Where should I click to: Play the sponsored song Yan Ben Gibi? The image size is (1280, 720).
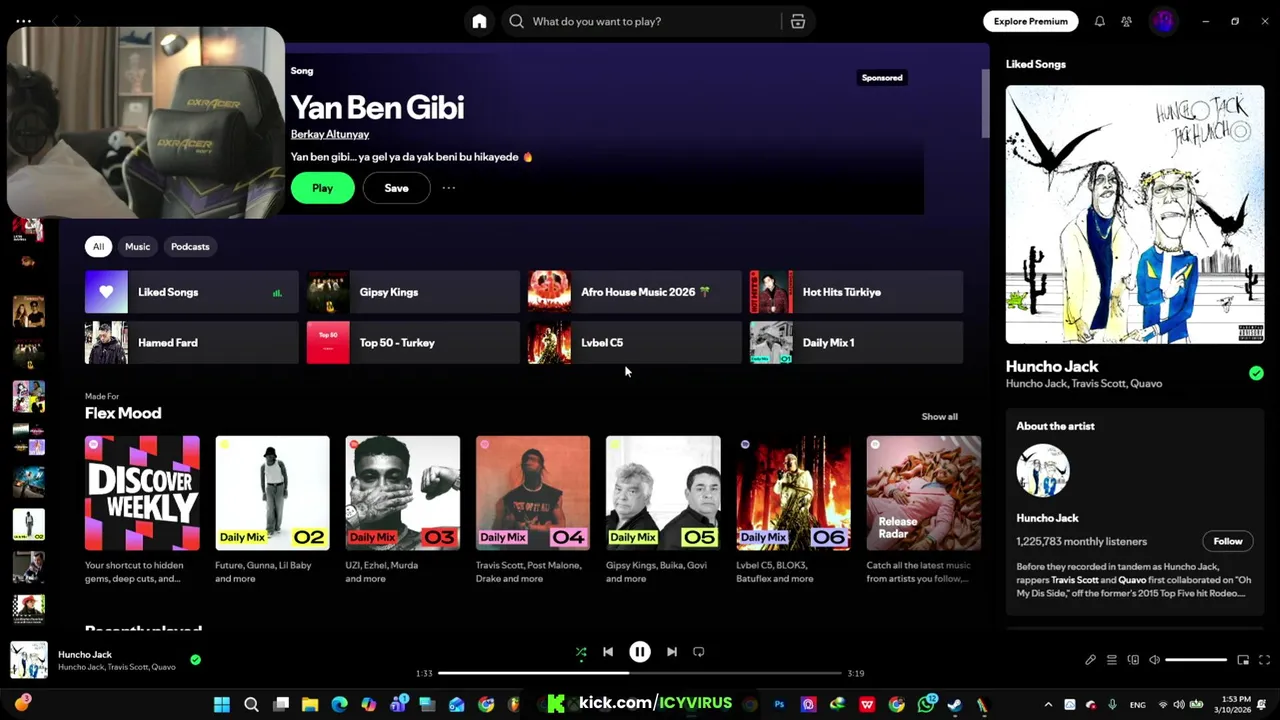pos(322,188)
